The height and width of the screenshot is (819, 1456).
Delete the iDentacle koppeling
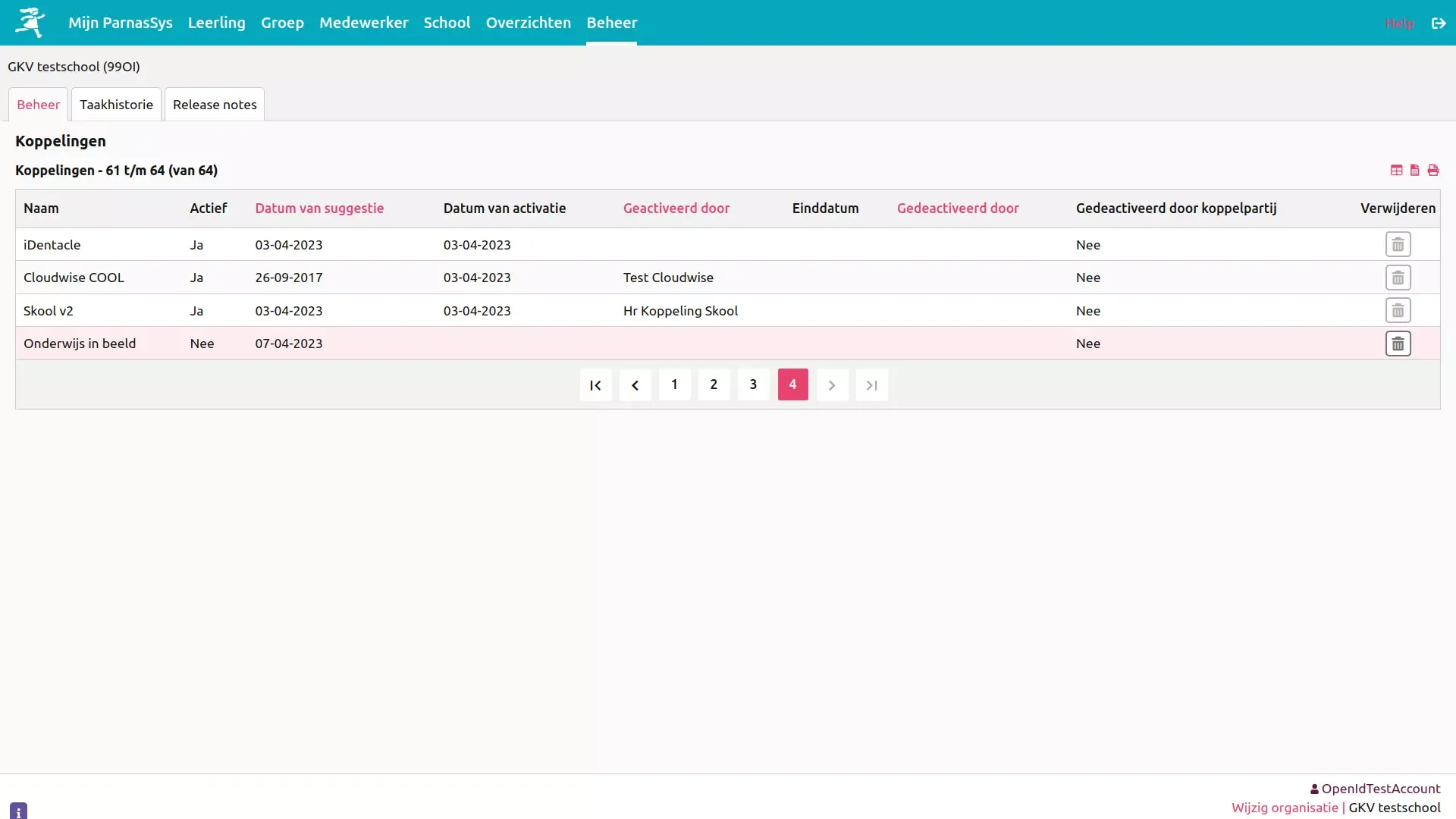coord(1398,245)
